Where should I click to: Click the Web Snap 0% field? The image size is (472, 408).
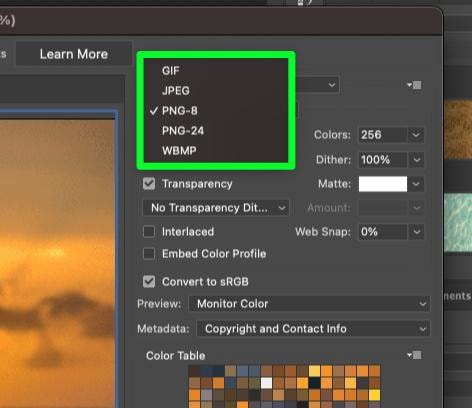click(x=383, y=232)
